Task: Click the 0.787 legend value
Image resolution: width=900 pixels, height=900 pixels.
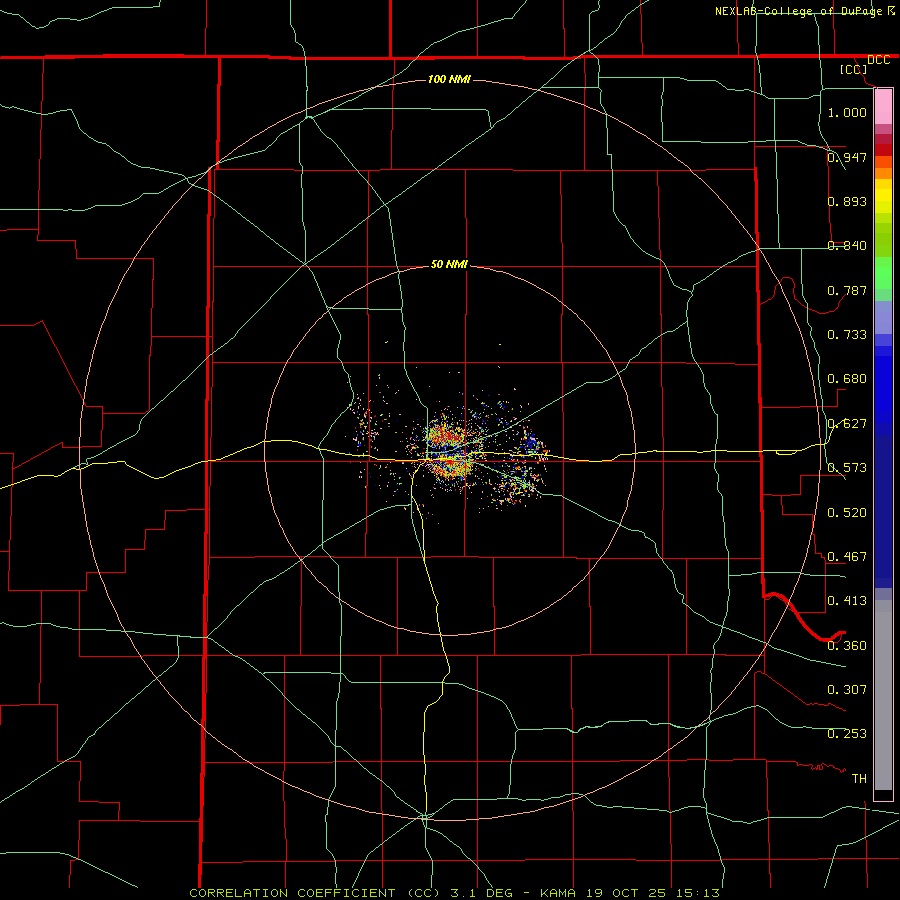Action: pyautogui.click(x=847, y=290)
